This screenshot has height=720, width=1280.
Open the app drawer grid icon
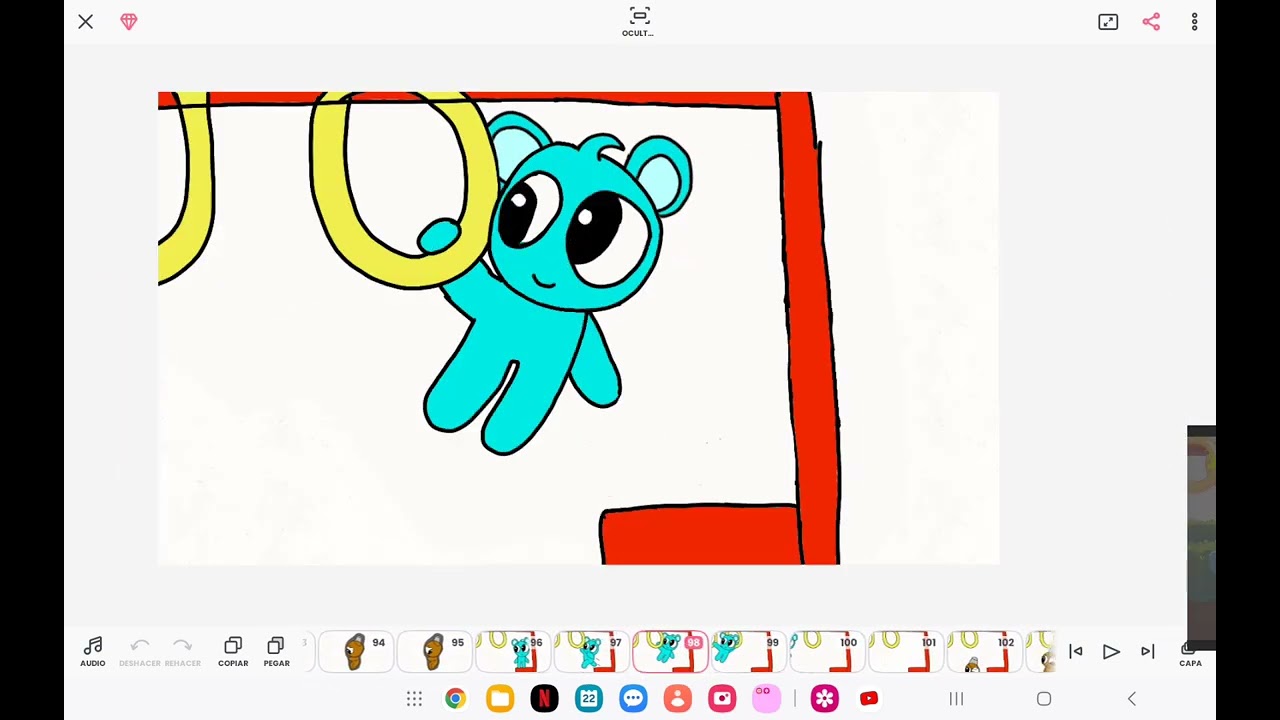[x=414, y=699]
